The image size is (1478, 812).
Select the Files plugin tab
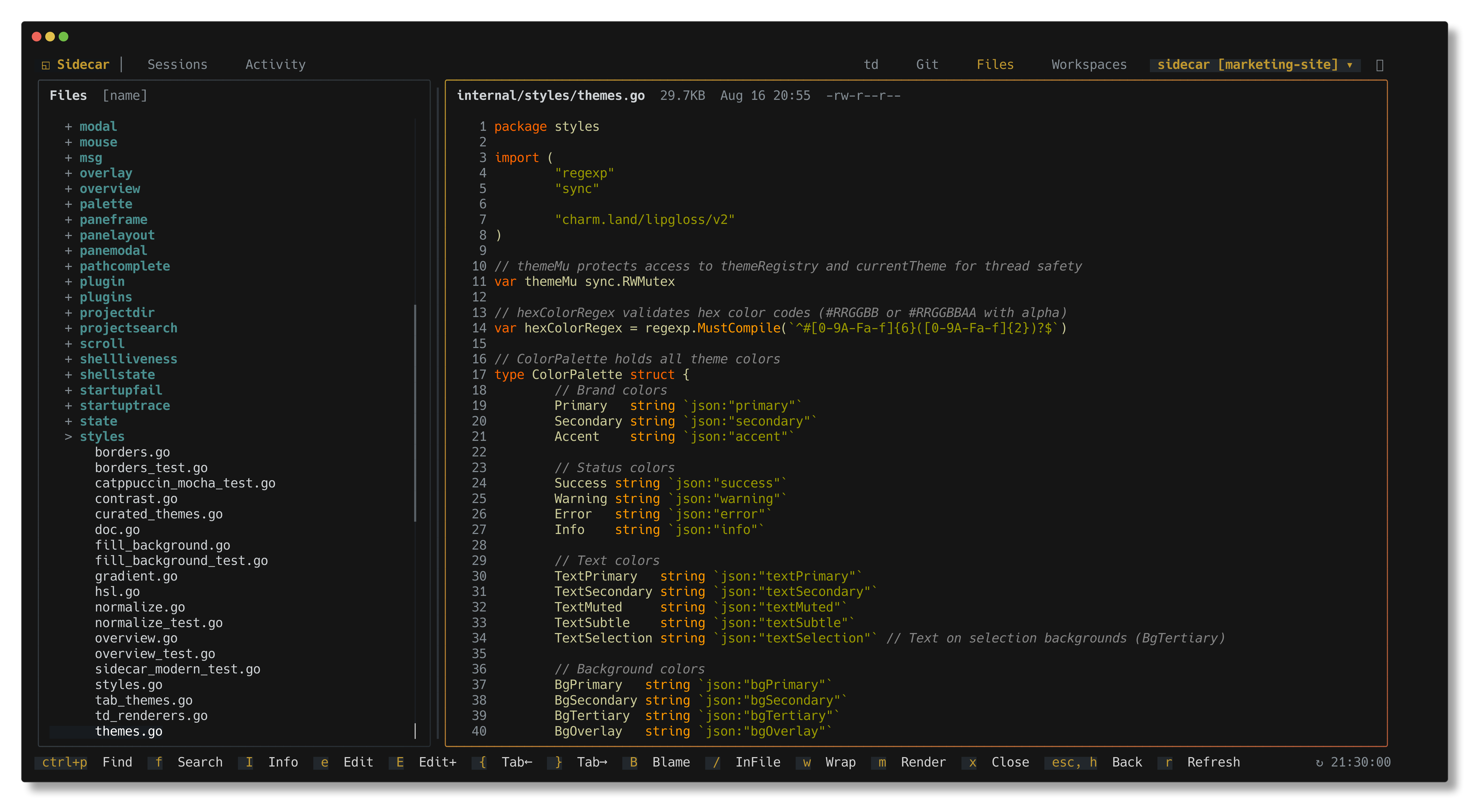(995, 64)
